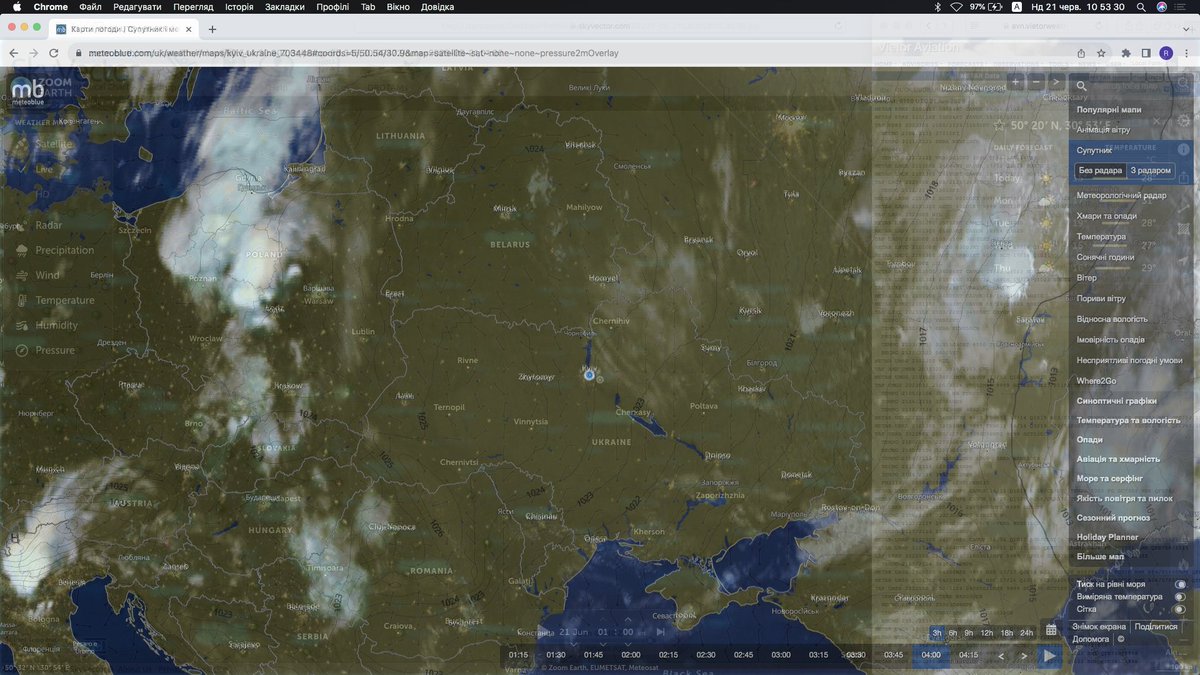Select the 6h time step
Screen dimensions: 1200x675
[x=953, y=633]
